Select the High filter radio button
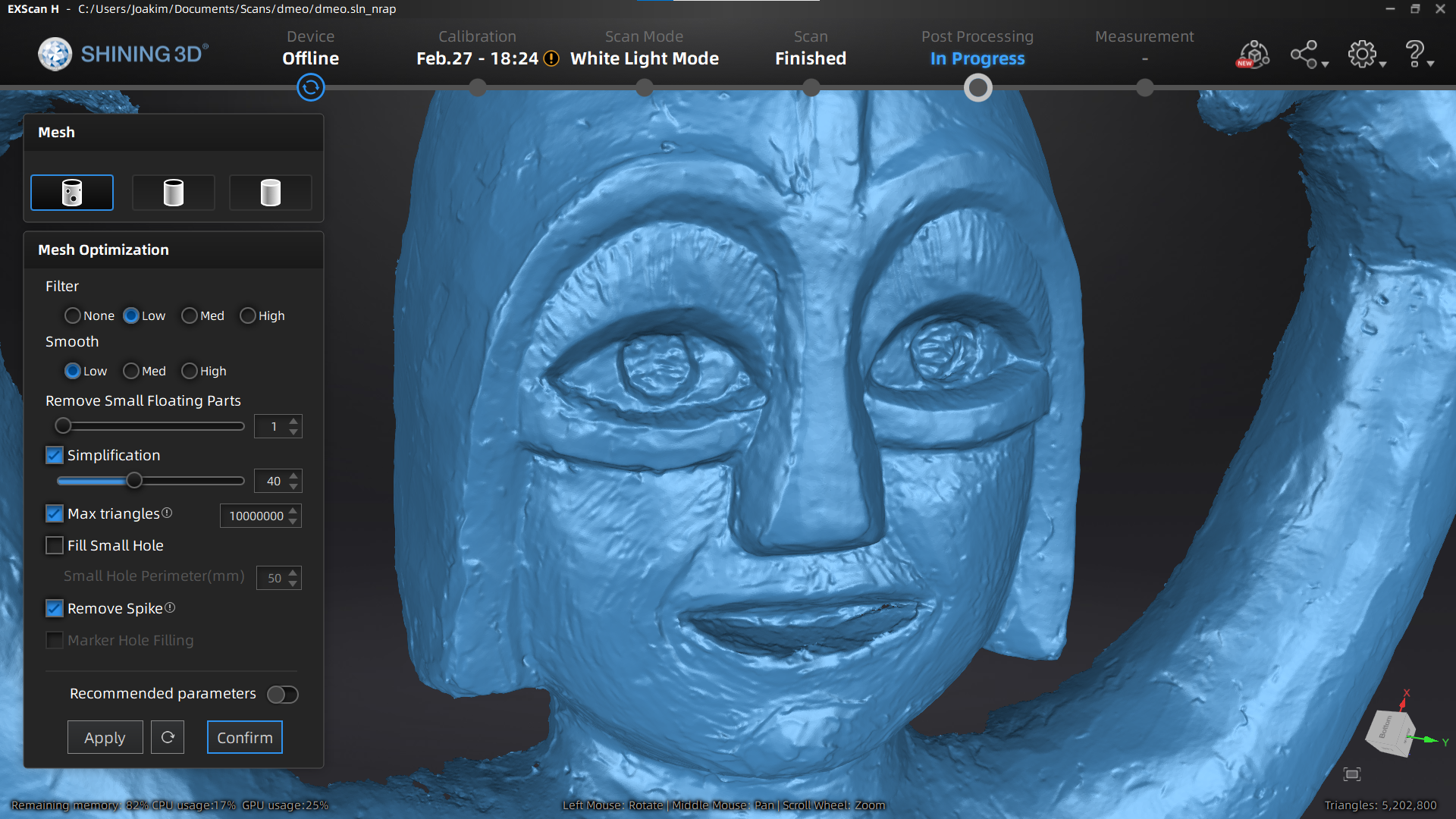Screen dimensions: 1456x819 [247, 315]
